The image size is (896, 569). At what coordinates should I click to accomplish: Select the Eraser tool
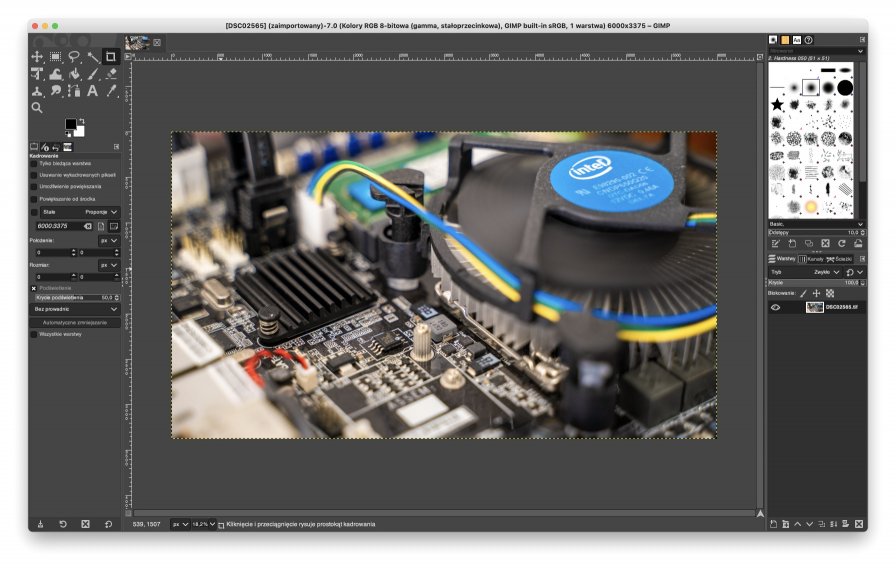pos(111,74)
